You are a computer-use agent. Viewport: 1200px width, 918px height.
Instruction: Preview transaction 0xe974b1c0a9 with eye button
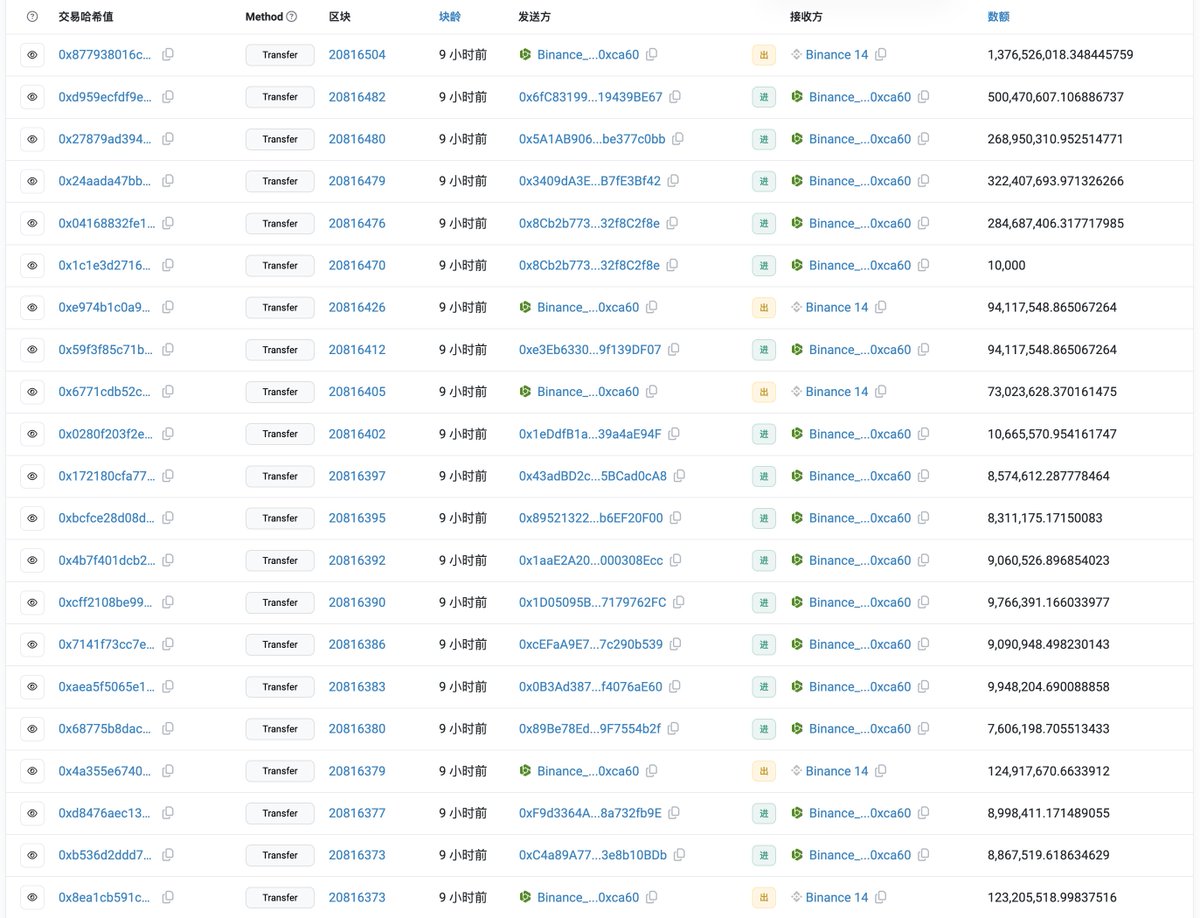point(32,307)
